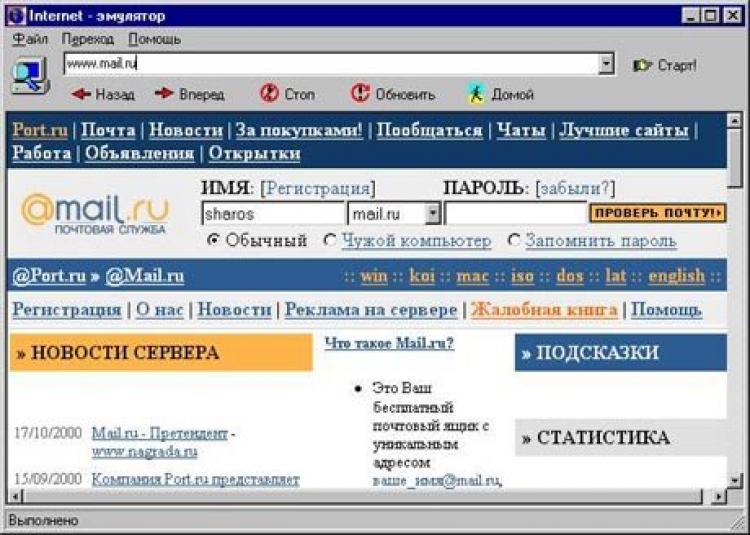Open the Файл menu

30,39
